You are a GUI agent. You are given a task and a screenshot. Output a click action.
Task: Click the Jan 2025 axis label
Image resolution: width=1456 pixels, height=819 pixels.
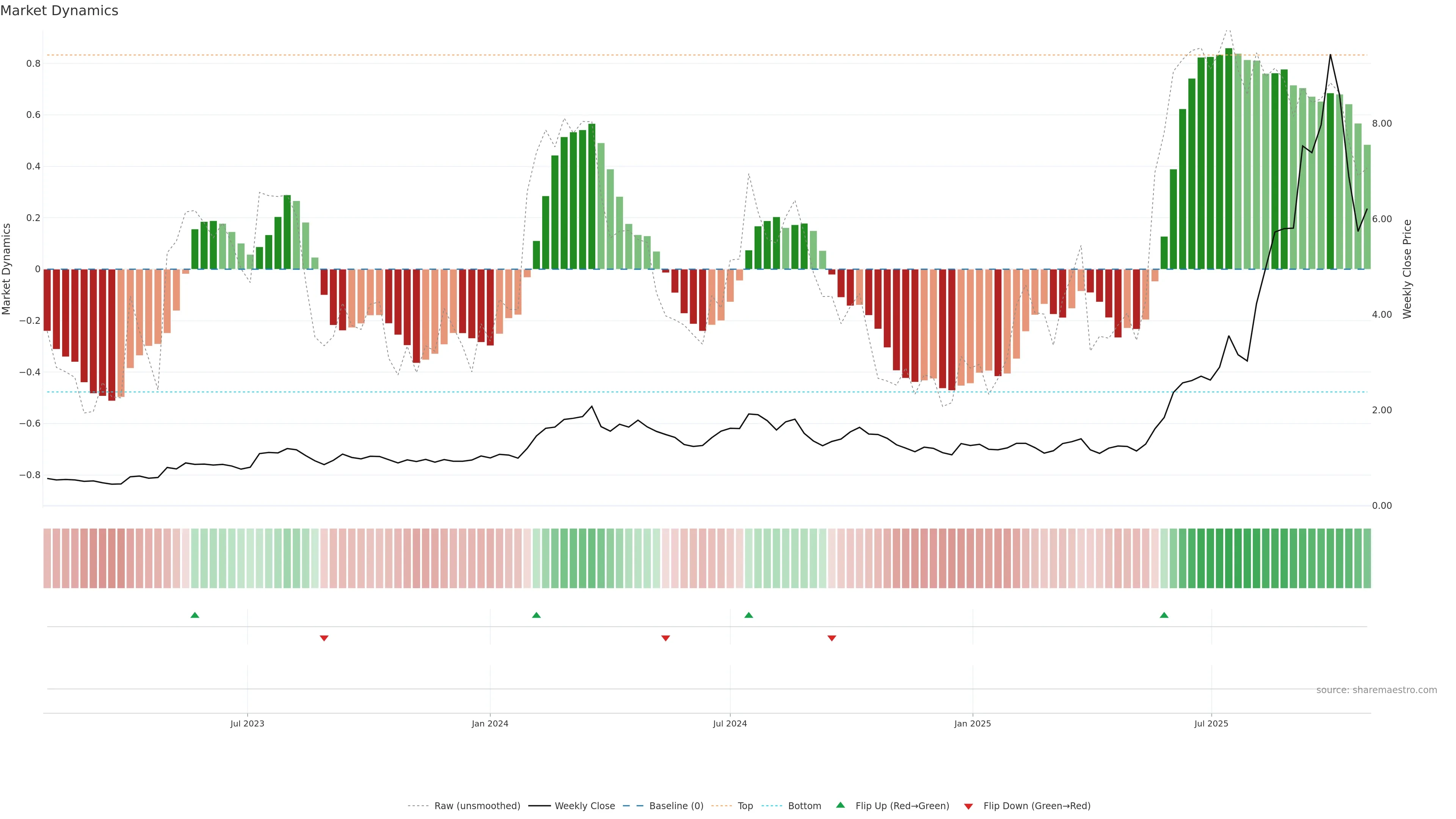pyautogui.click(x=972, y=723)
